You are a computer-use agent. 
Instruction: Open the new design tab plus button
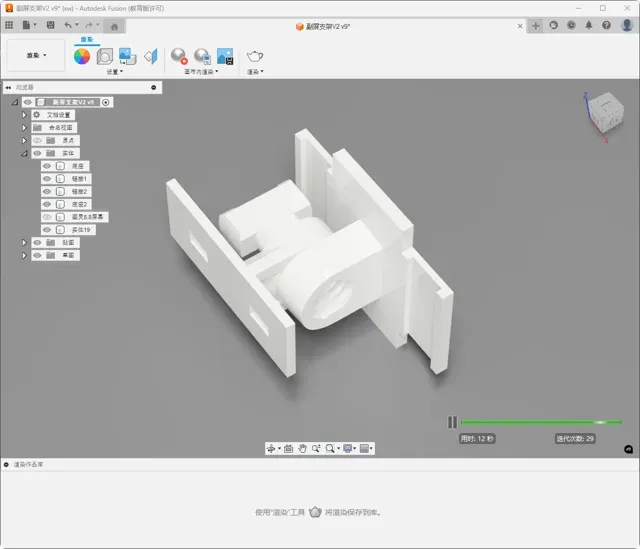536,26
